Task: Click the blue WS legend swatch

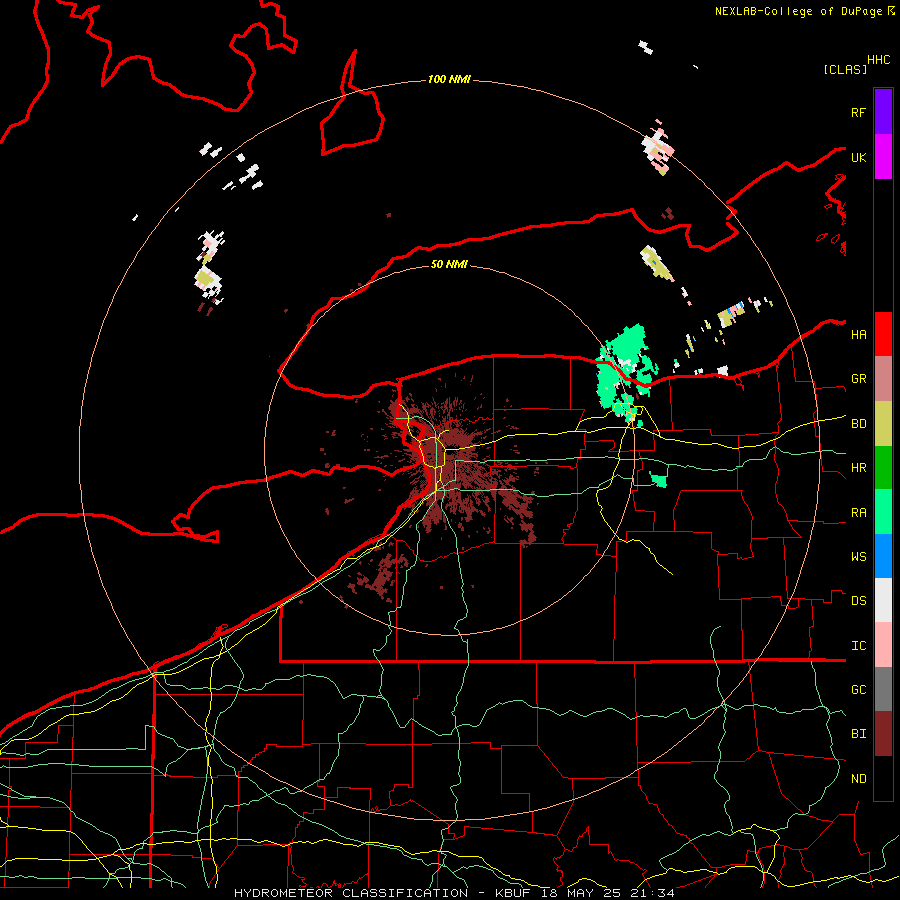Action: 883,556
